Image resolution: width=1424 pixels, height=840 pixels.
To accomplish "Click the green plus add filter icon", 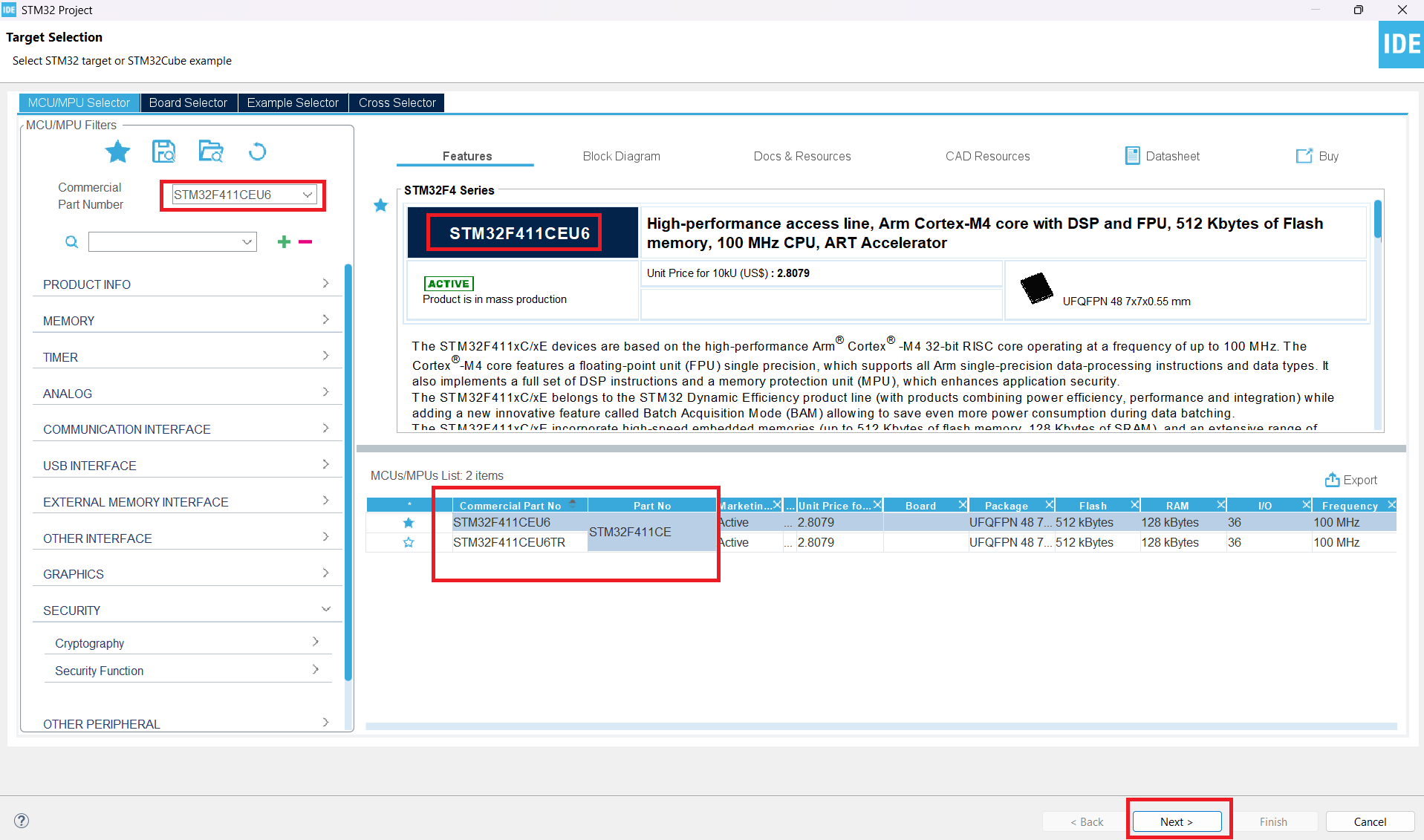I will [284, 241].
